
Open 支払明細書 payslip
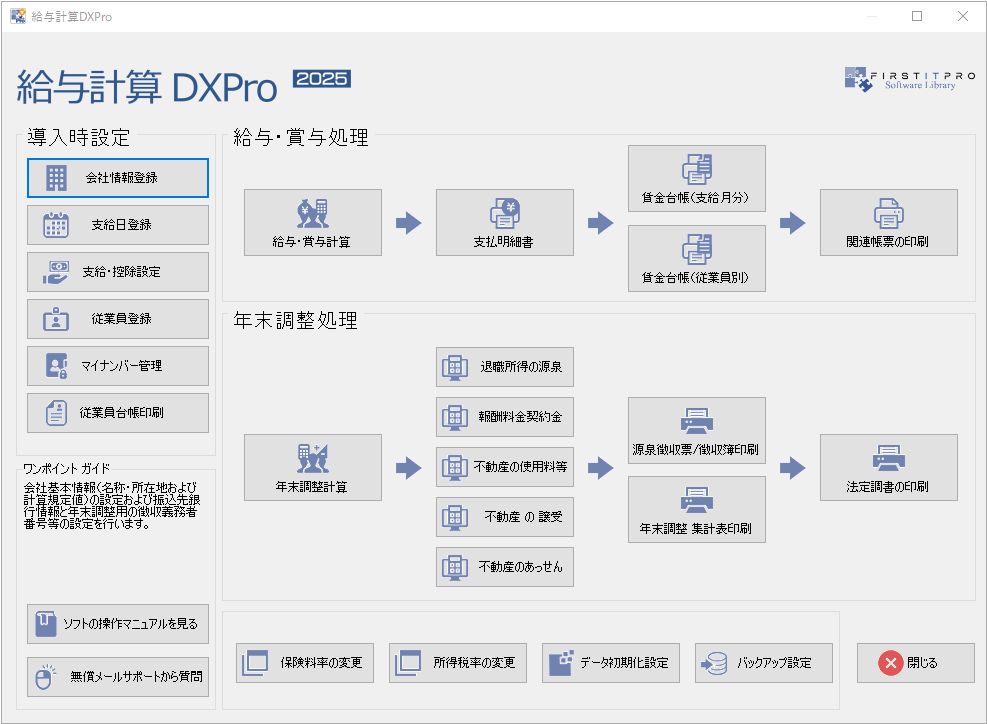tap(505, 222)
